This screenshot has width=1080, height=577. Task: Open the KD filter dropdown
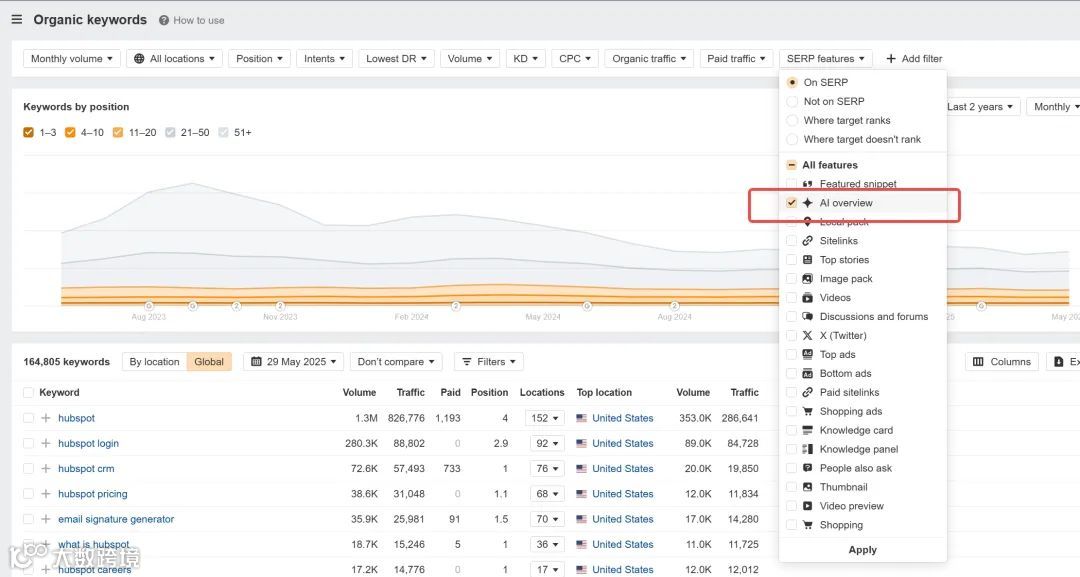[x=526, y=59]
